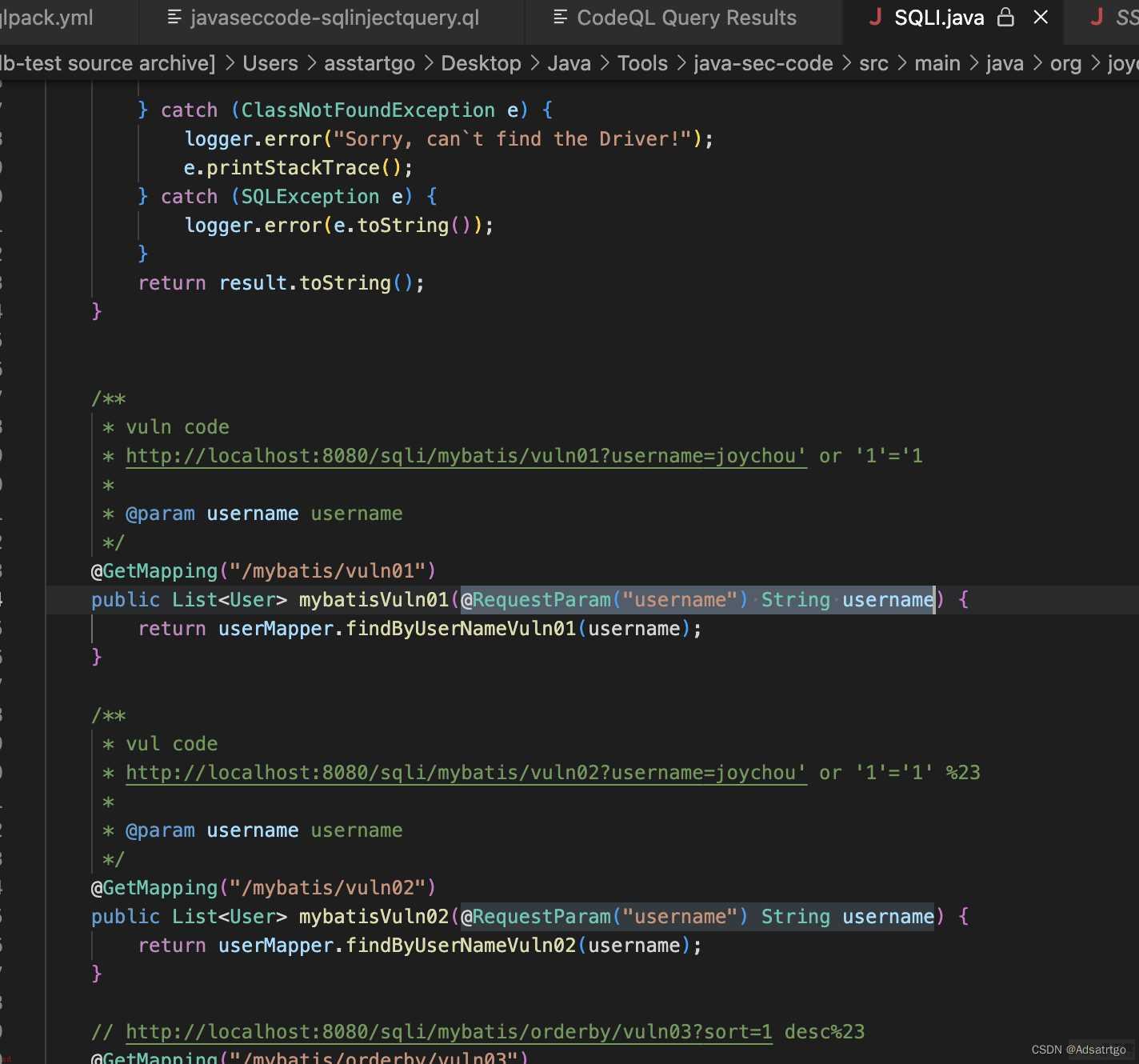1139x1064 pixels.
Task: Click the 'vuln code' comment line
Action: [178, 427]
